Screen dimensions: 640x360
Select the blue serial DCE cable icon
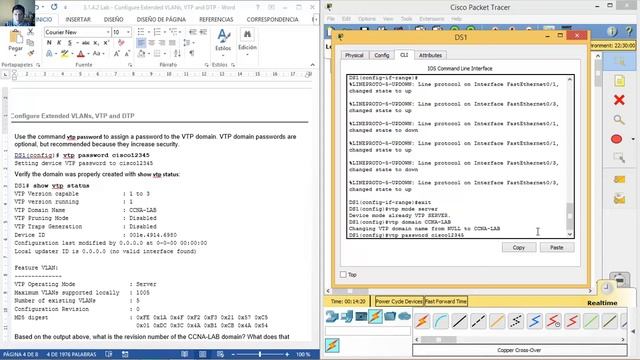pos(534,321)
